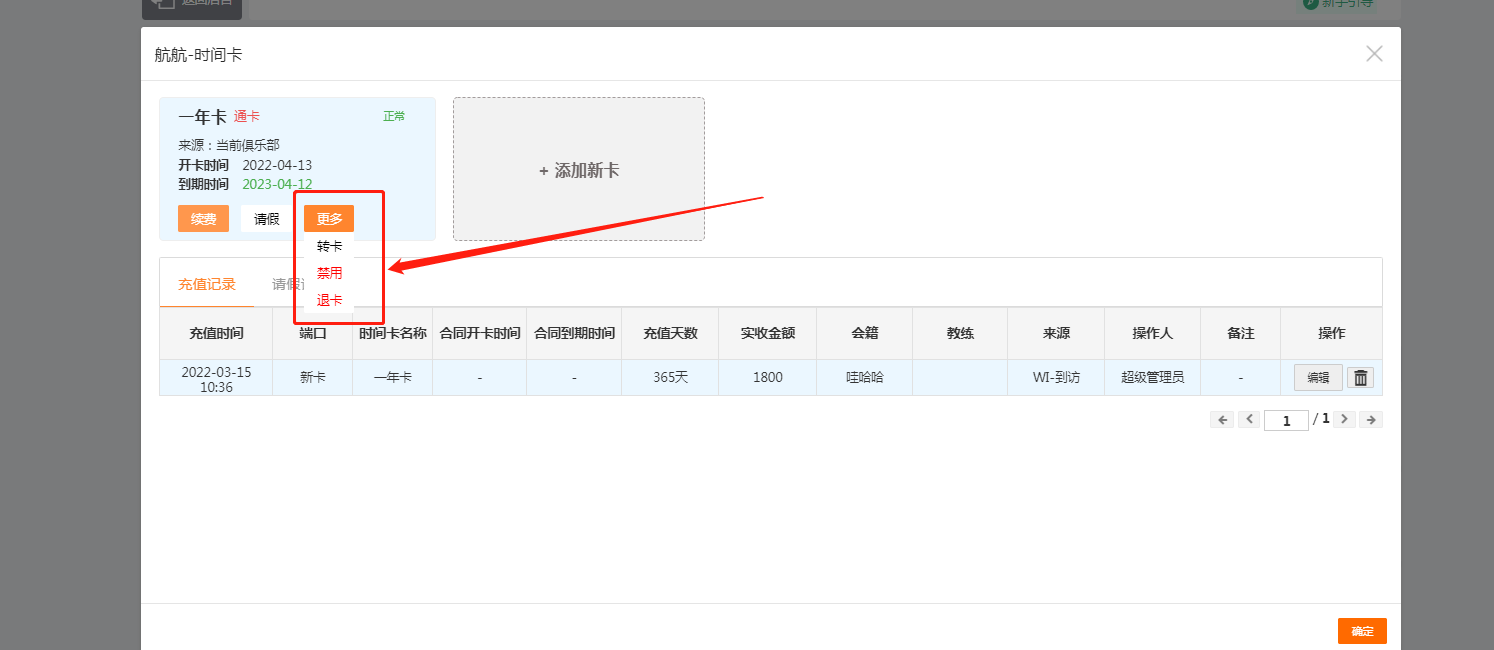The width and height of the screenshot is (1494, 650).
Task: Open the 请假 records tab
Action: pyautogui.click(x=284, y=284)
